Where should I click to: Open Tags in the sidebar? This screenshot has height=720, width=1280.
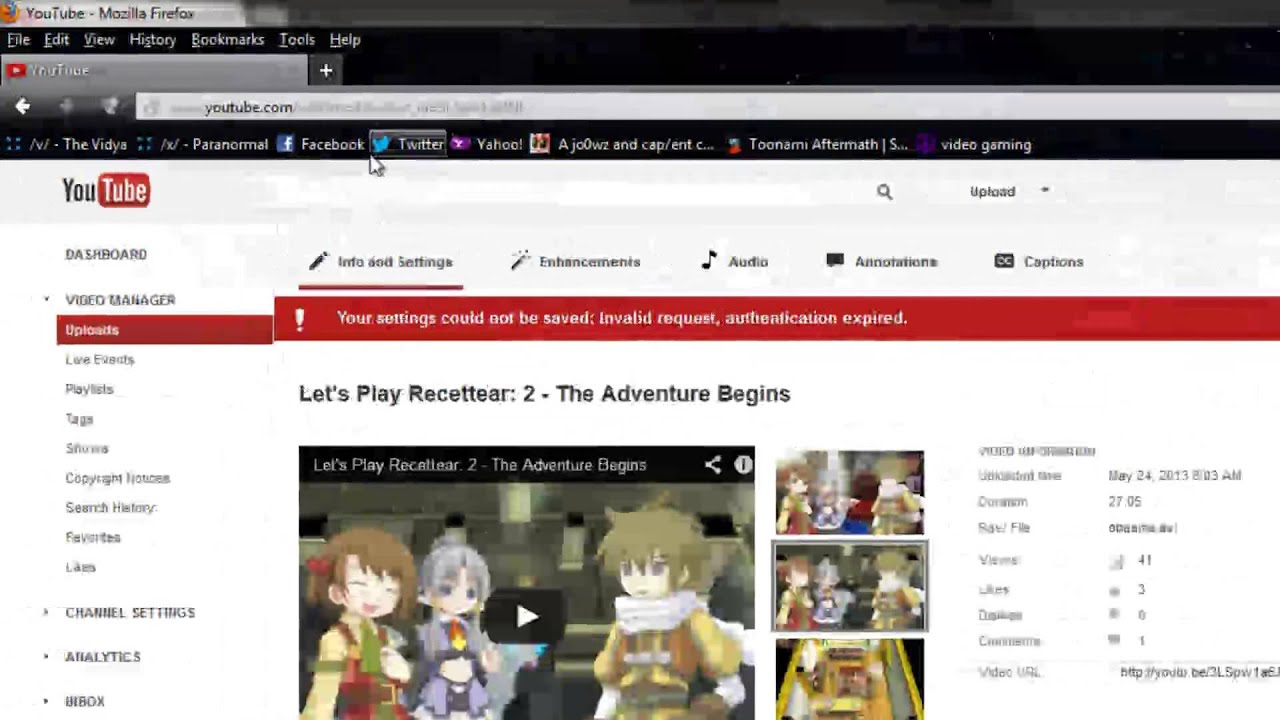coord(79,419)
